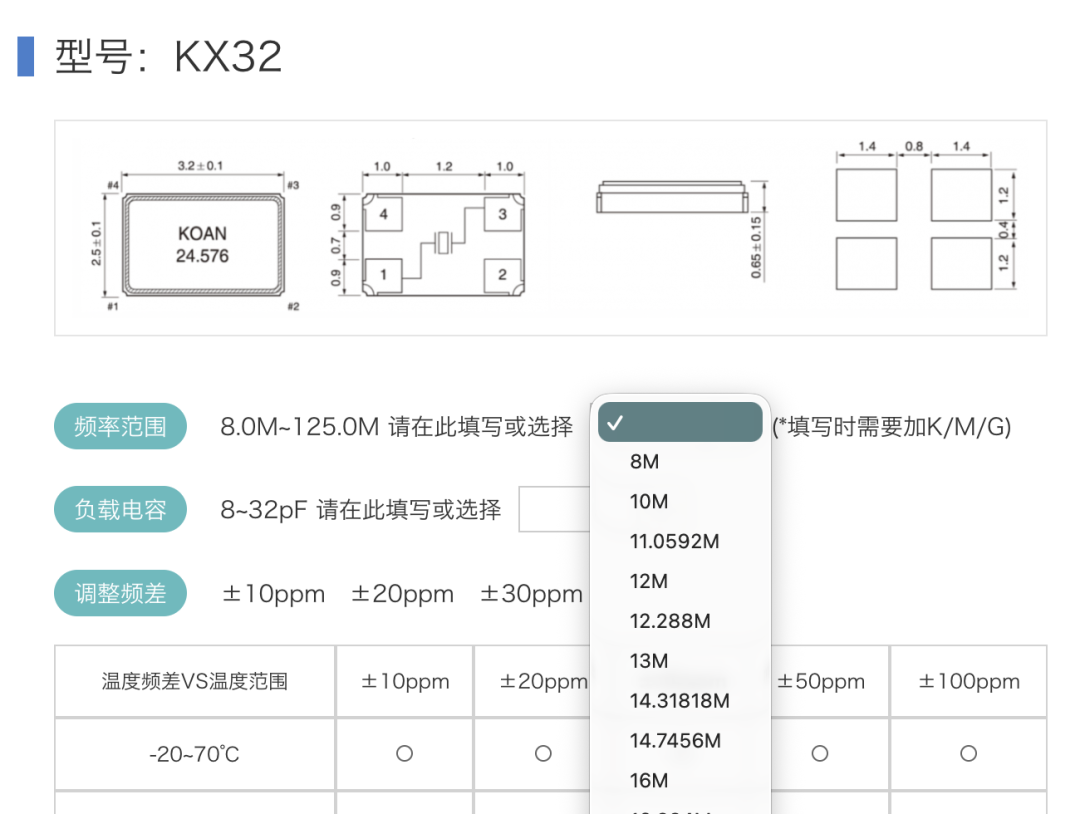Click the ±100ppm table column header

[x=968, y=682]
